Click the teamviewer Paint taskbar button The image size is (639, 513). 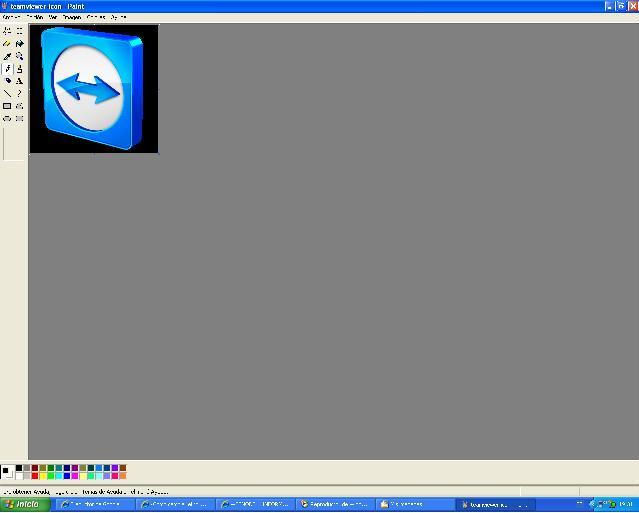[495, 504]
